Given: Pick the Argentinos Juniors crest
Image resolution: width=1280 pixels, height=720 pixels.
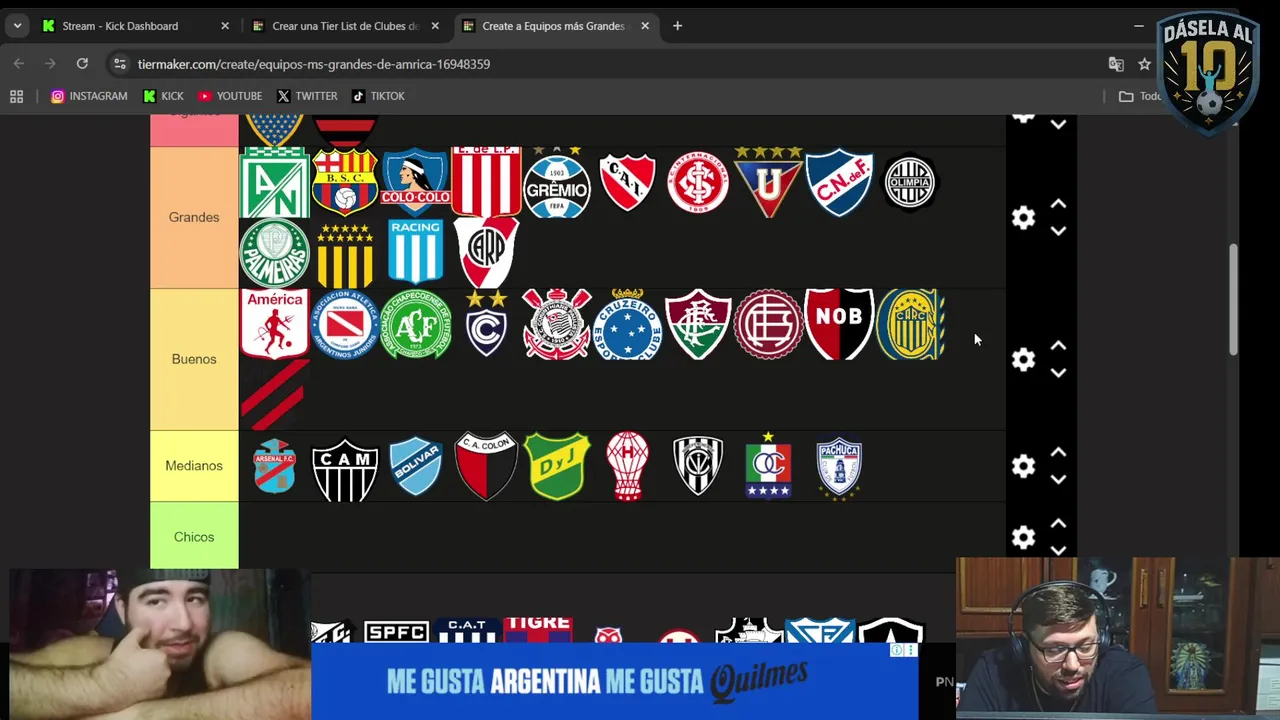Looking at the screenshot, I should pos(345,324).
